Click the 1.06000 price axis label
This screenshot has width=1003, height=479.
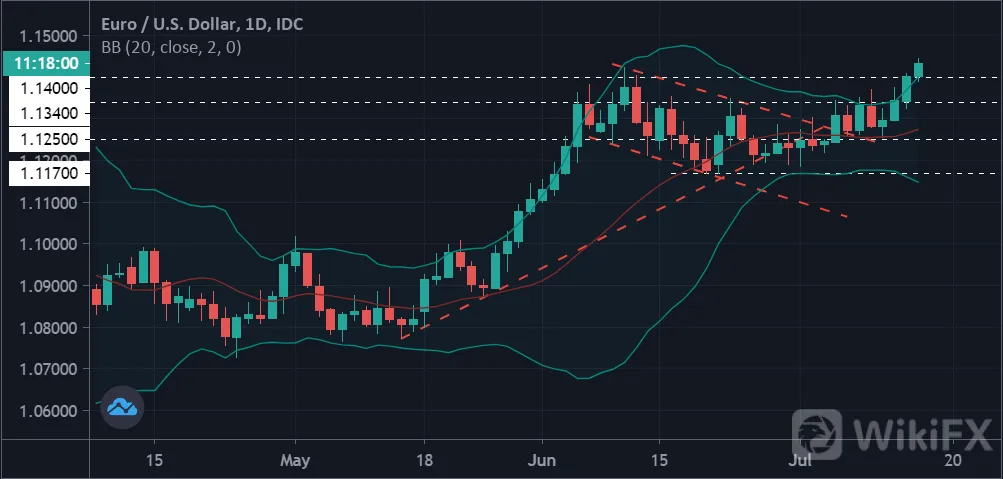pyautogui.click(x=47, y=411)
